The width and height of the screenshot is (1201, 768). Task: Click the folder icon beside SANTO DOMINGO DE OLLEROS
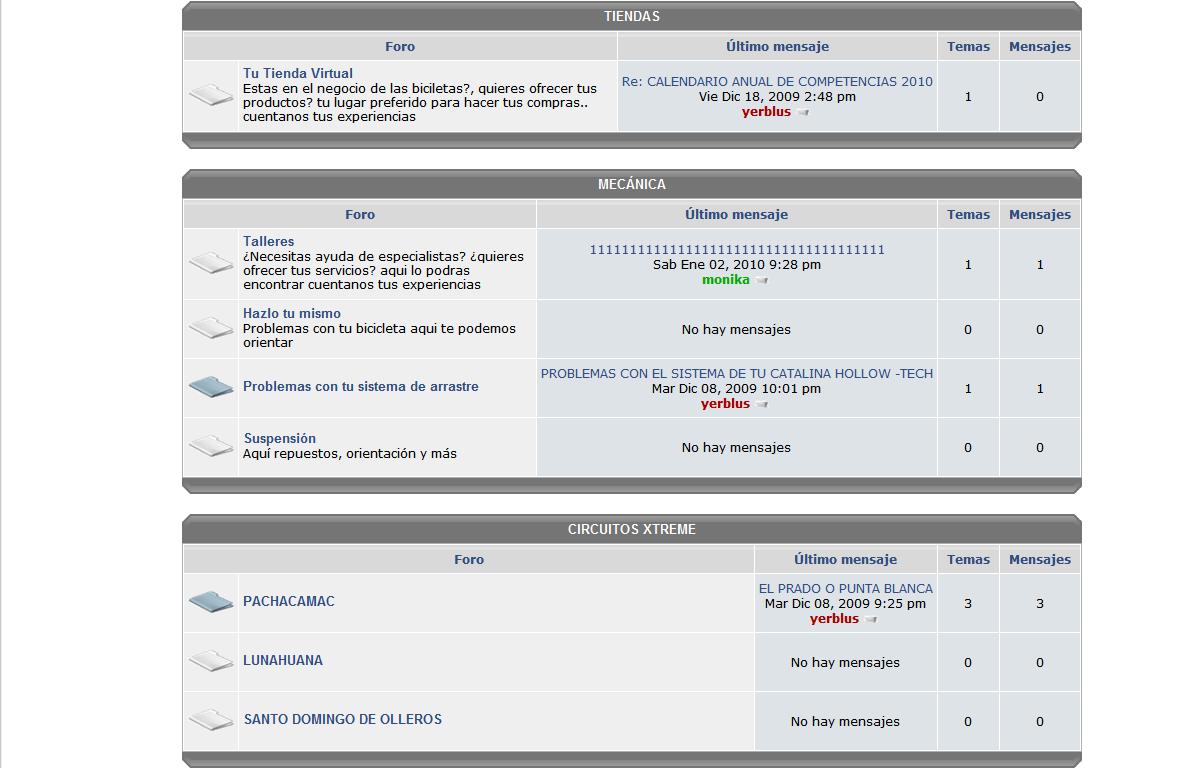click(211, 720)
